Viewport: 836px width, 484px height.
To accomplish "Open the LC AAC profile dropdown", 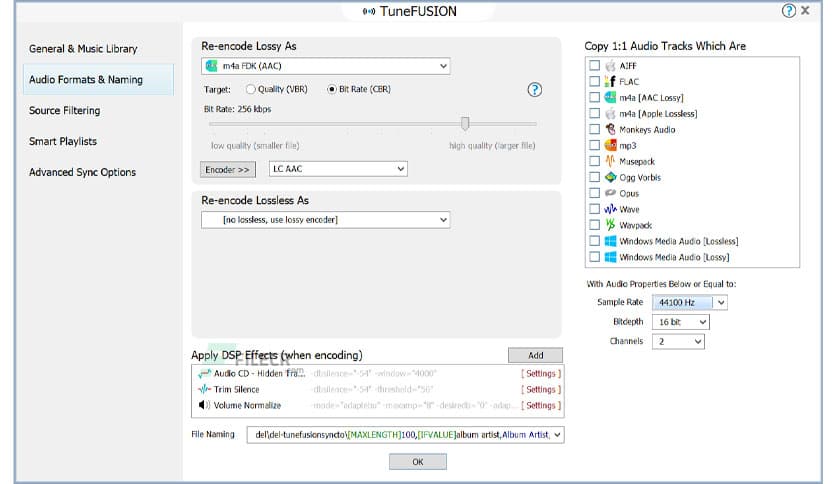I will point(338,169).
